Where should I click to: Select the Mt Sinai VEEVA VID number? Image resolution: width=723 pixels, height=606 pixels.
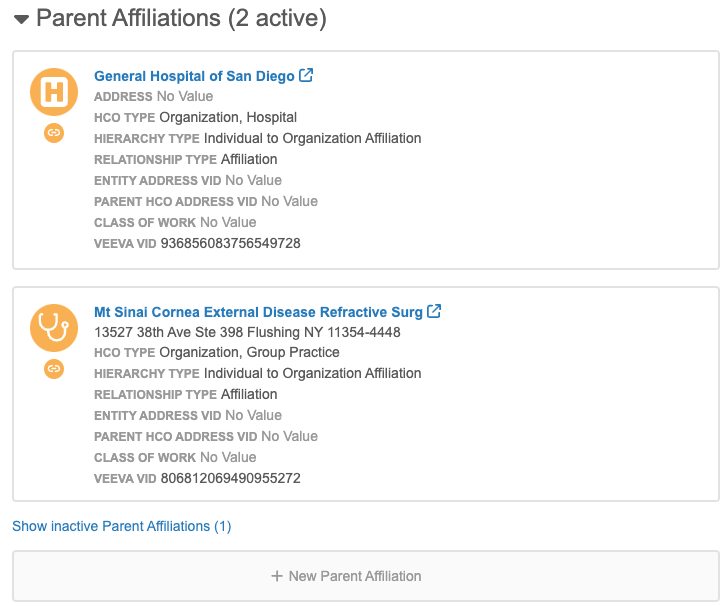click(x=230, y=478)
